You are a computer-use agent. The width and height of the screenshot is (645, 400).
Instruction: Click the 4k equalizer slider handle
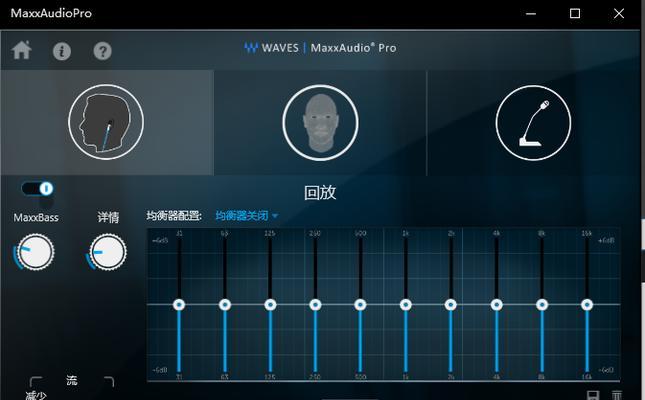497,305
